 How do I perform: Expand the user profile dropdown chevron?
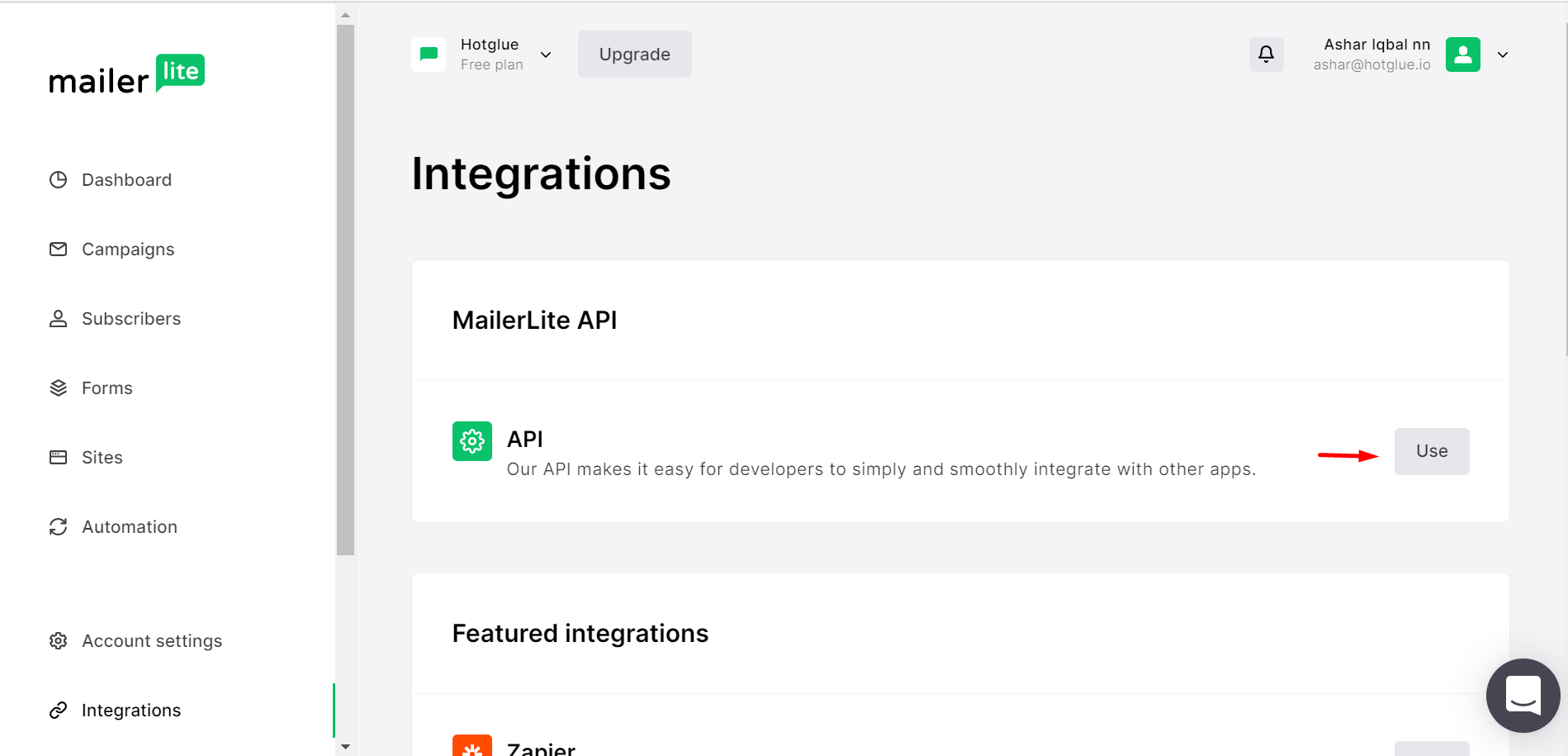[x=1503, y=55]
